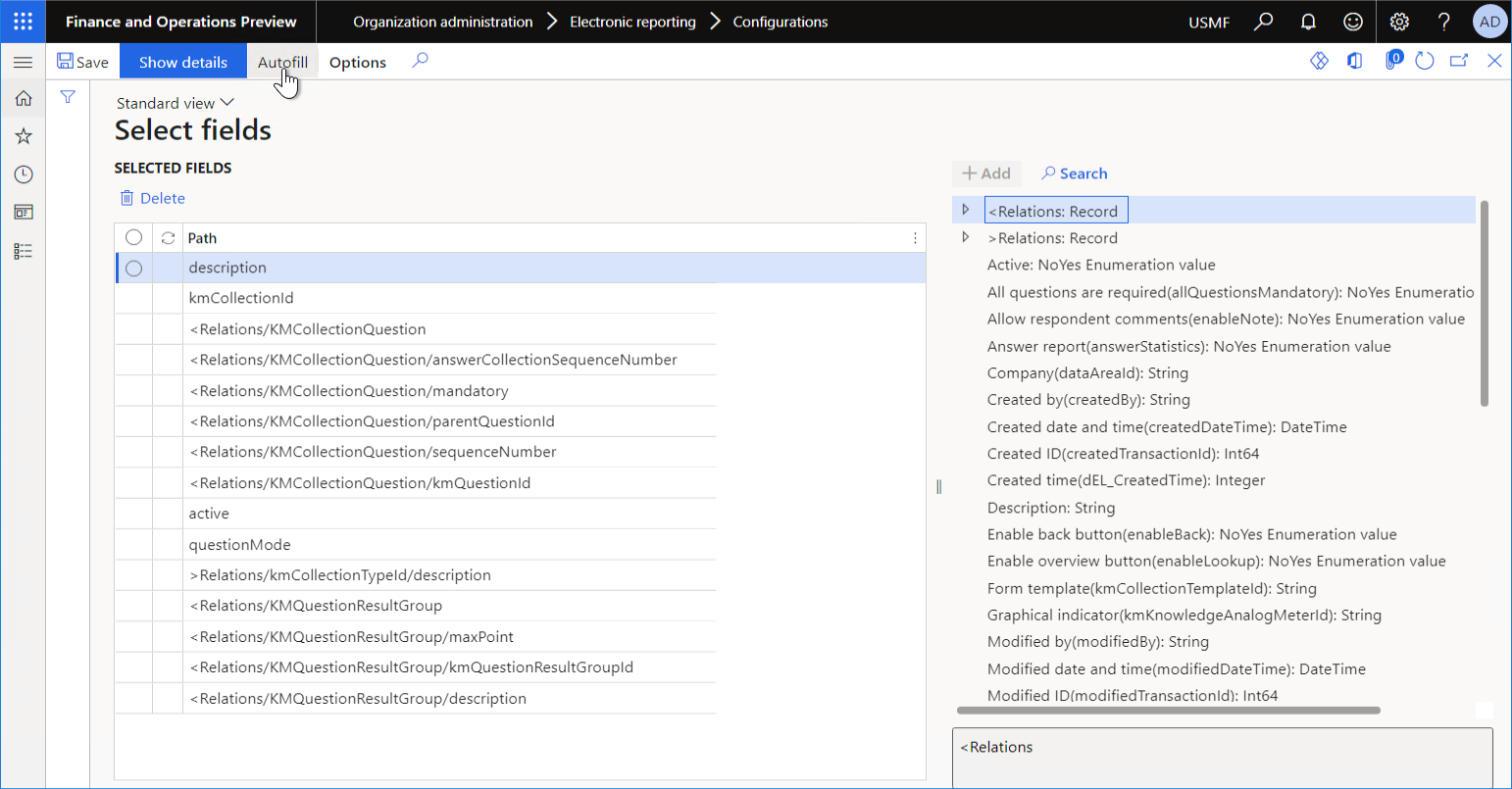Open the attachments icon with badge
The height and width of the screenshot is (789, 1512).
click(1392, 61)
